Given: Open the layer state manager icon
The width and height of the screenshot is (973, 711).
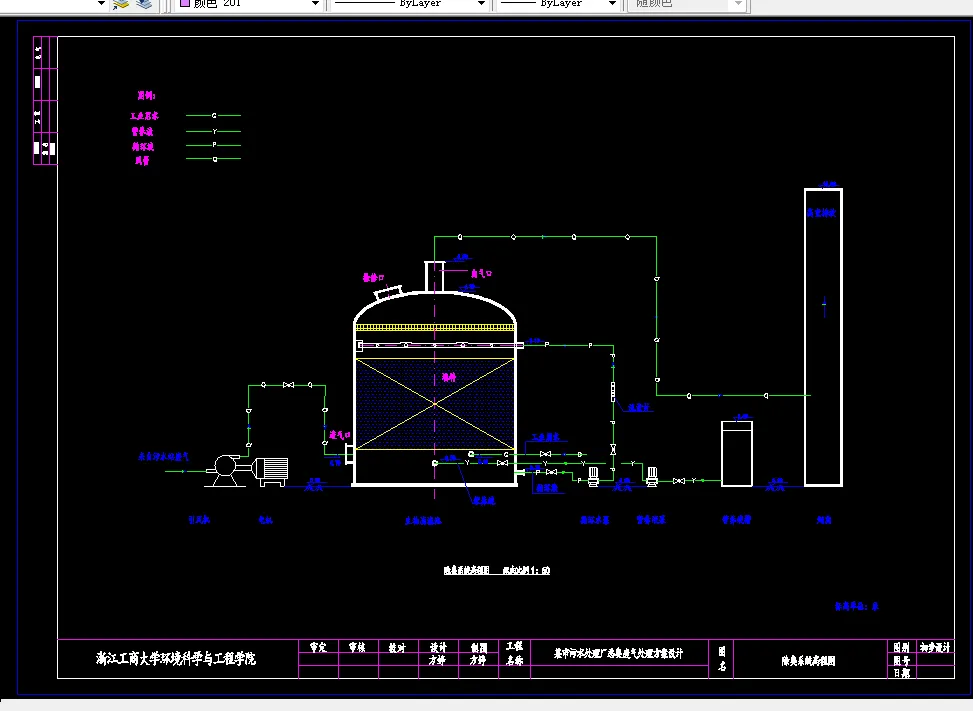Looking at the screenshot, I should pos(120,4).
